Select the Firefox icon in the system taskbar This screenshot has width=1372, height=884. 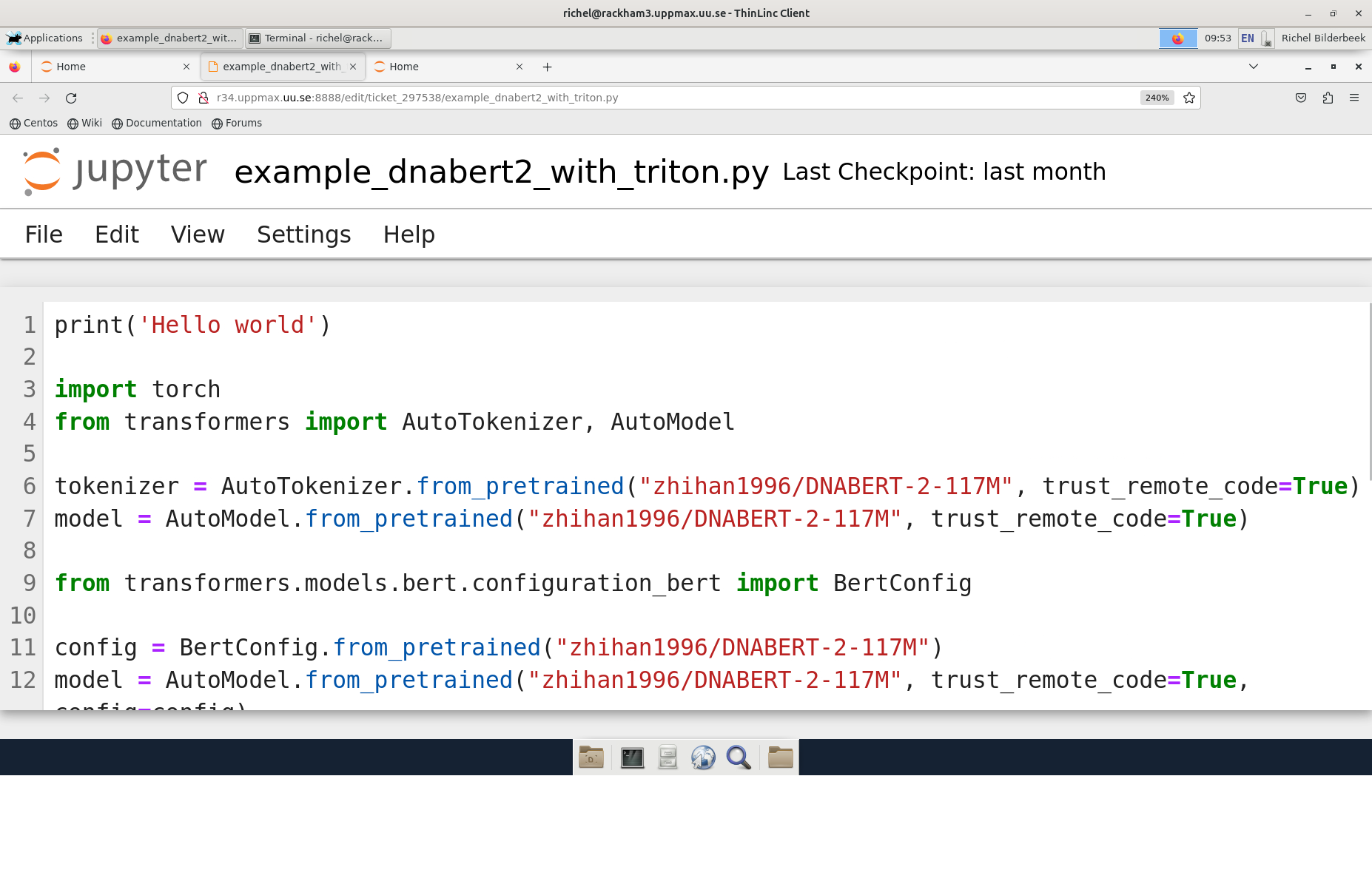[1178, 38]
